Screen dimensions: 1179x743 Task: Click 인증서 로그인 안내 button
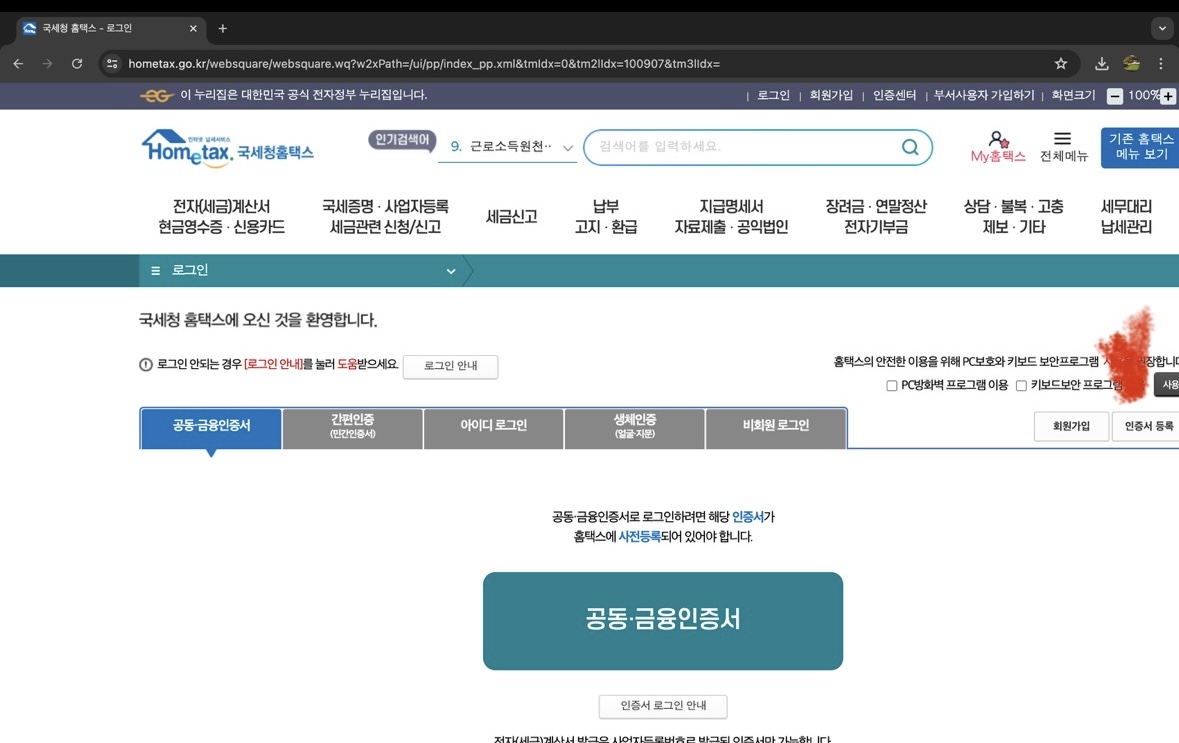click(663, 706)
